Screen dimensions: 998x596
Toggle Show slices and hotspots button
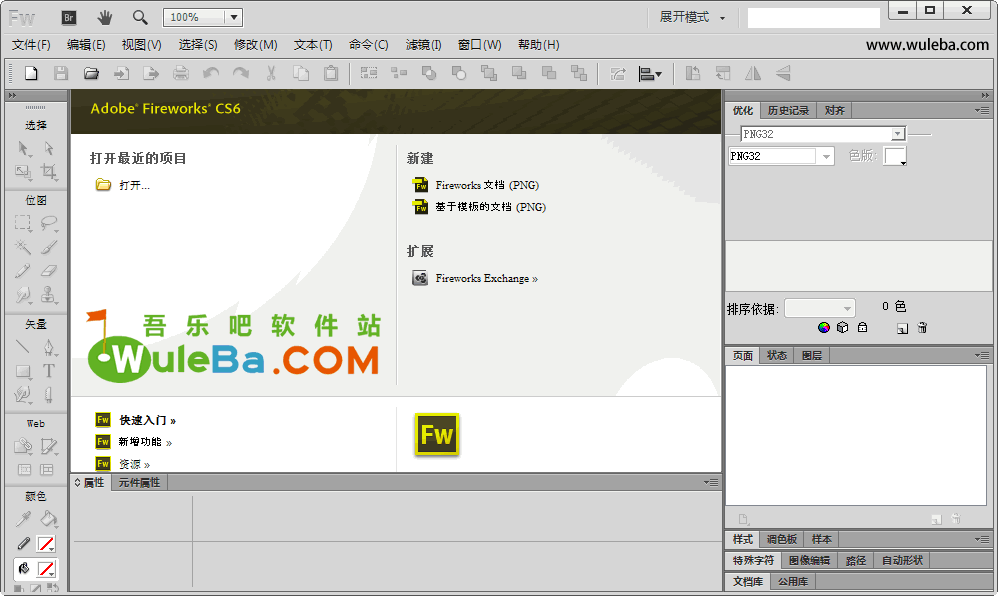[x=47, y=470]
